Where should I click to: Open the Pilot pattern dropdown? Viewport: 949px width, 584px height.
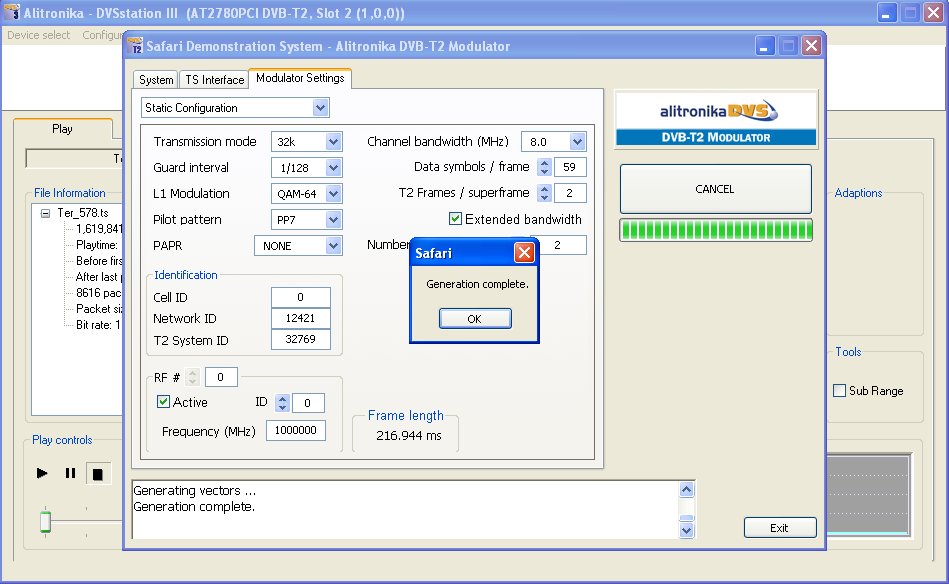333,220
